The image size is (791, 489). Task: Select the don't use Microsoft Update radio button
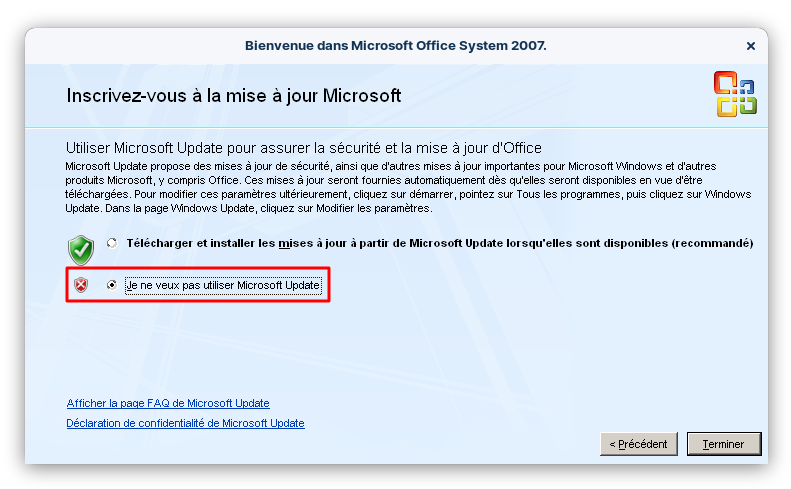click(112, 285)
